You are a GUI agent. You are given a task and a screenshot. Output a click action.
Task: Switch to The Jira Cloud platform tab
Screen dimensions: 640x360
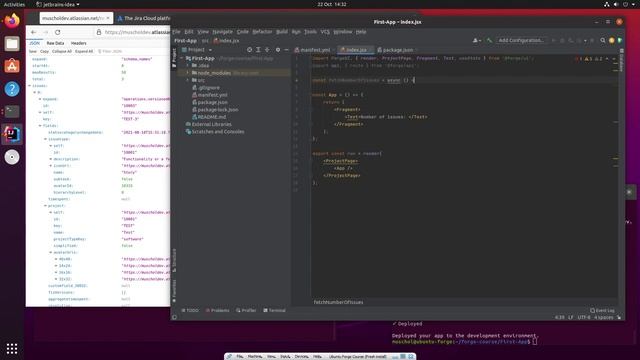pyautogui.click(x=144, y=18)
